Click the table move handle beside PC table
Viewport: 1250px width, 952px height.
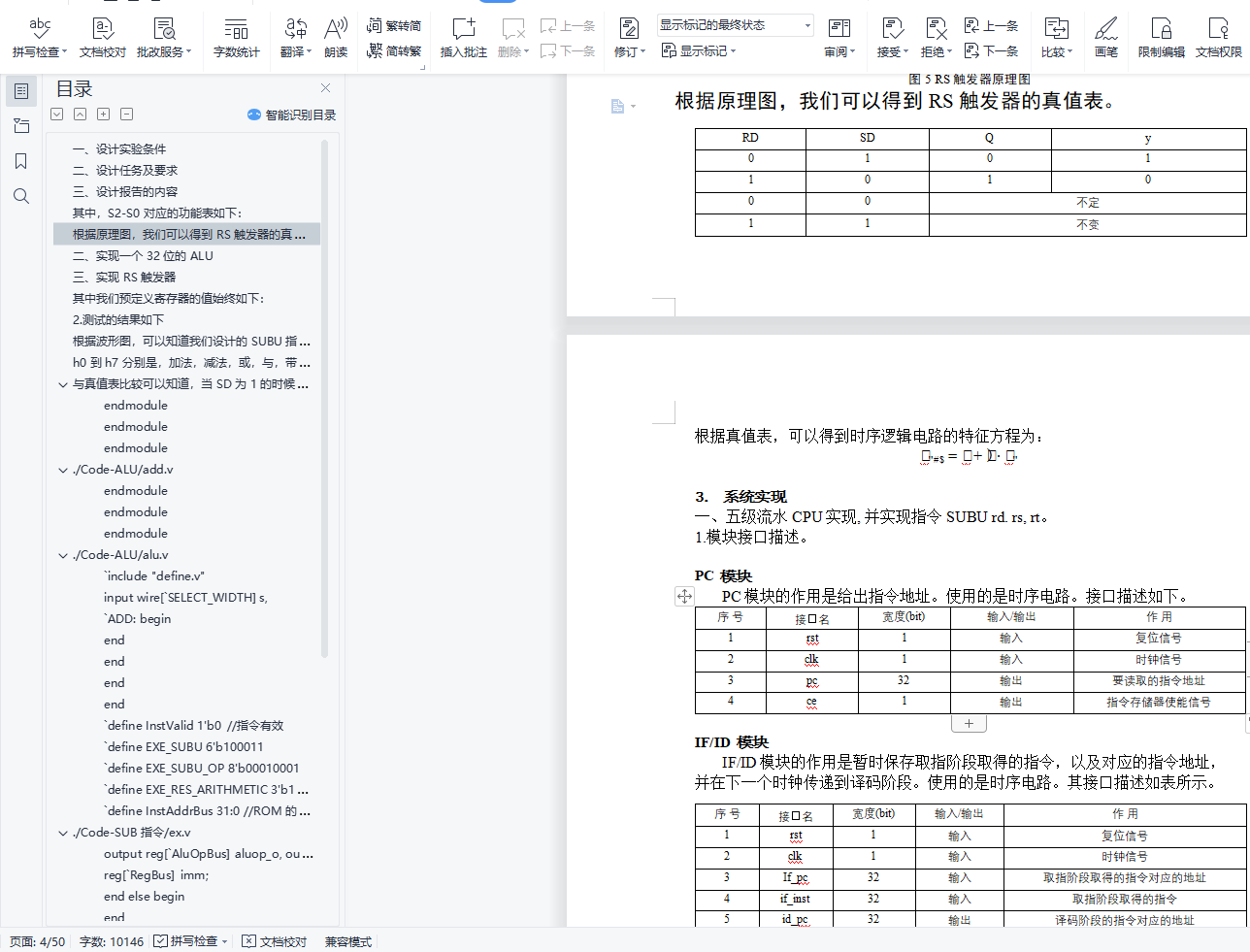(x=684, y=596)
